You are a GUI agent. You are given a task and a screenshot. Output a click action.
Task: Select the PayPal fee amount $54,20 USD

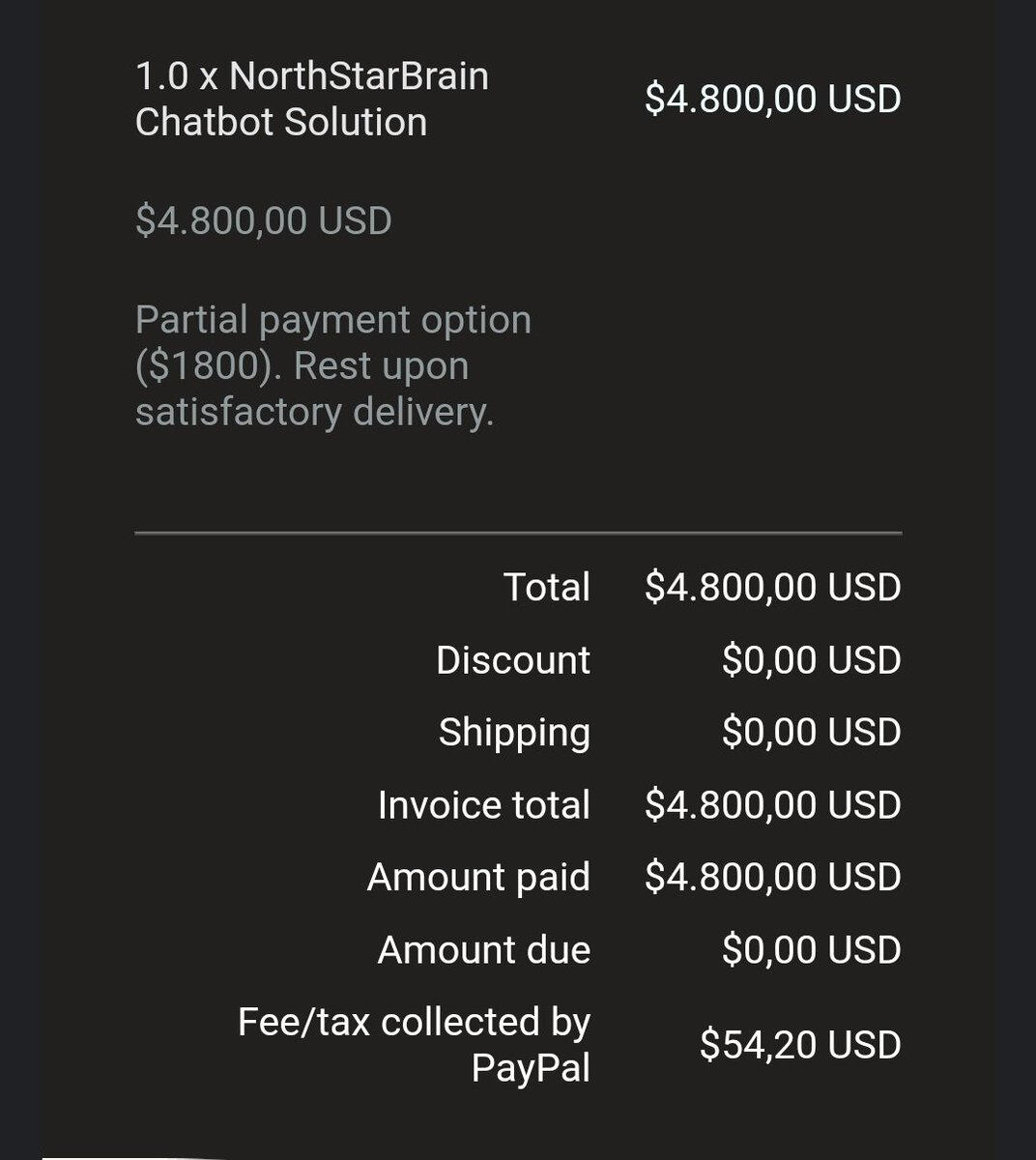(x=800, y=1045)
